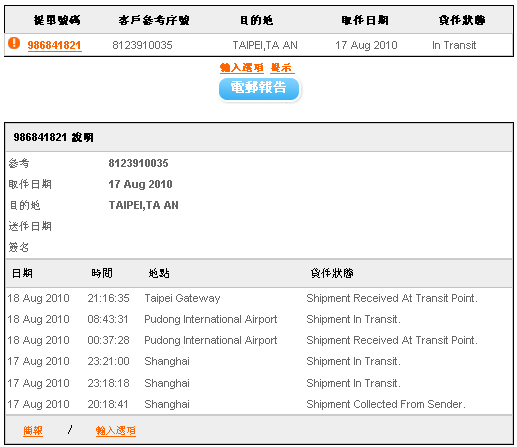Select the Taipei Gateway event row
Screen dimensions: 517x447
tap(259, 298)
